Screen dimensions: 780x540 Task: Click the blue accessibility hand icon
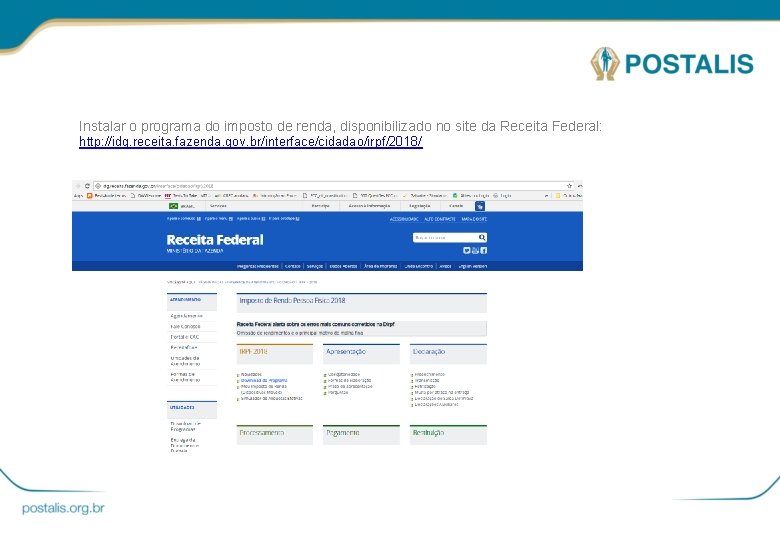coord(480,206)
